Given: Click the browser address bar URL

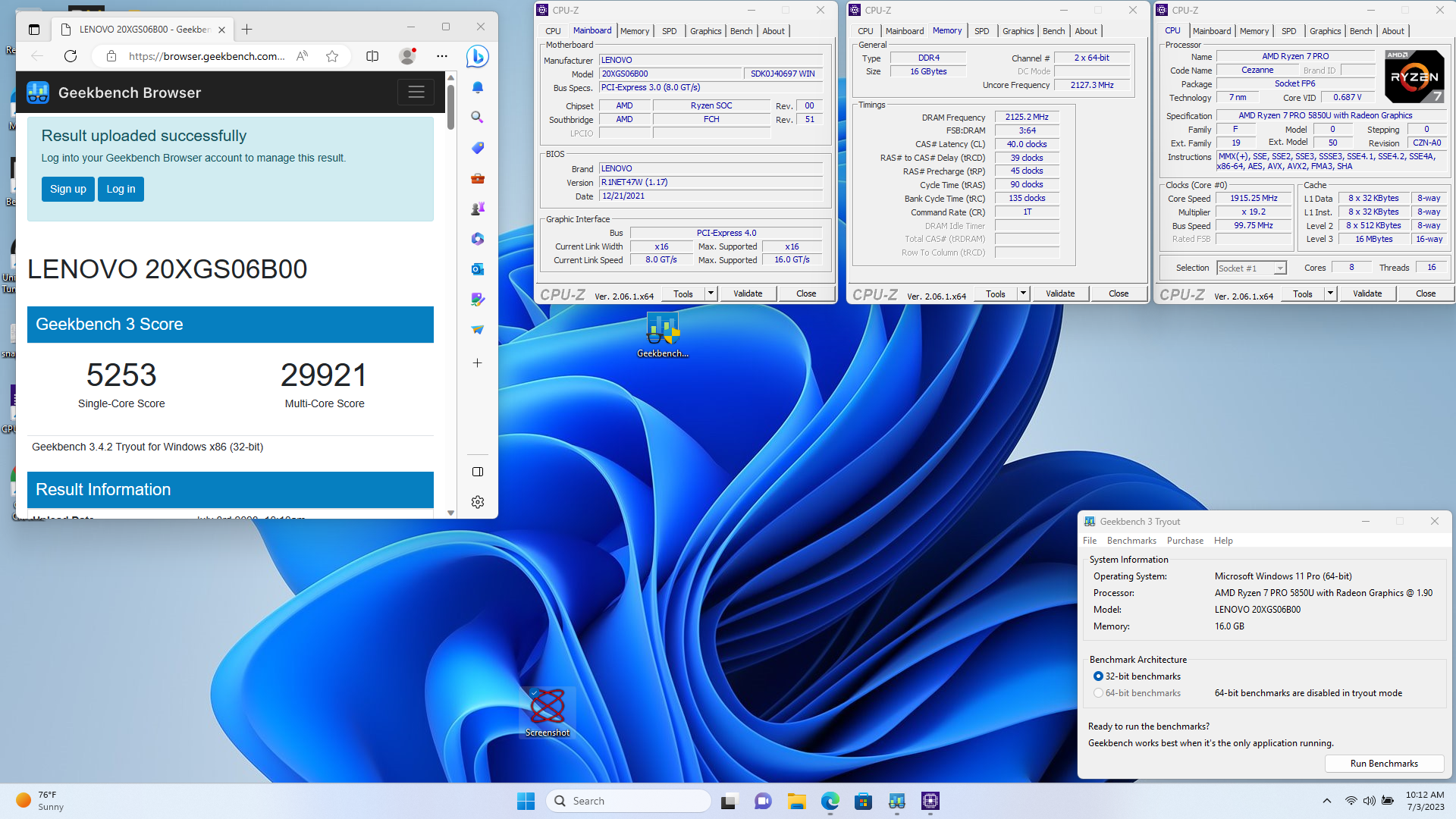Looking at the screenshot, I should (206, 56).
